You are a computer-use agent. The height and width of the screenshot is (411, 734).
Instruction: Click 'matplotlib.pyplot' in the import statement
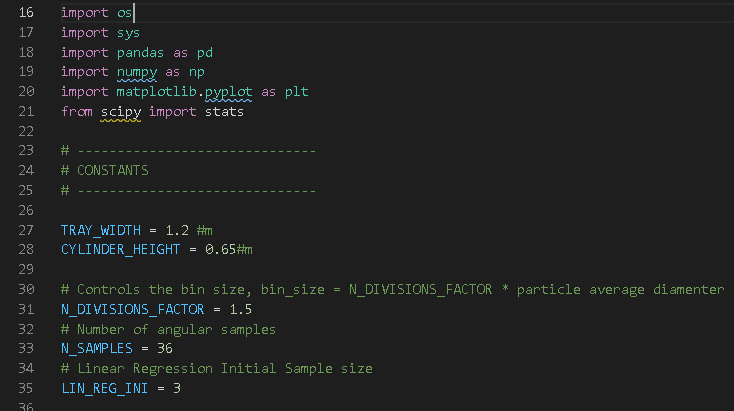180,92
